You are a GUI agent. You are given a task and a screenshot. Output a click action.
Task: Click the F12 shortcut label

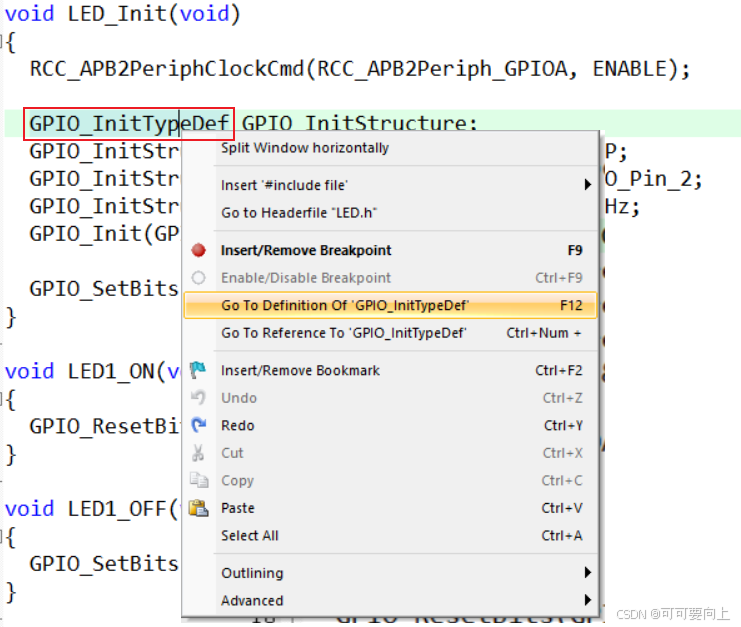(571, 305)
